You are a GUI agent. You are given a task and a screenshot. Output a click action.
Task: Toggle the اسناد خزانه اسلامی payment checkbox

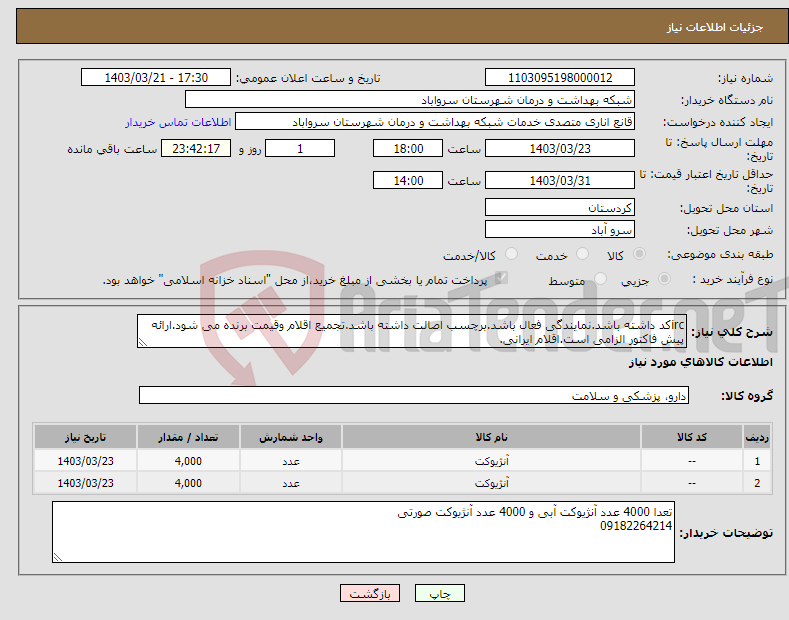tap(501, 277)
